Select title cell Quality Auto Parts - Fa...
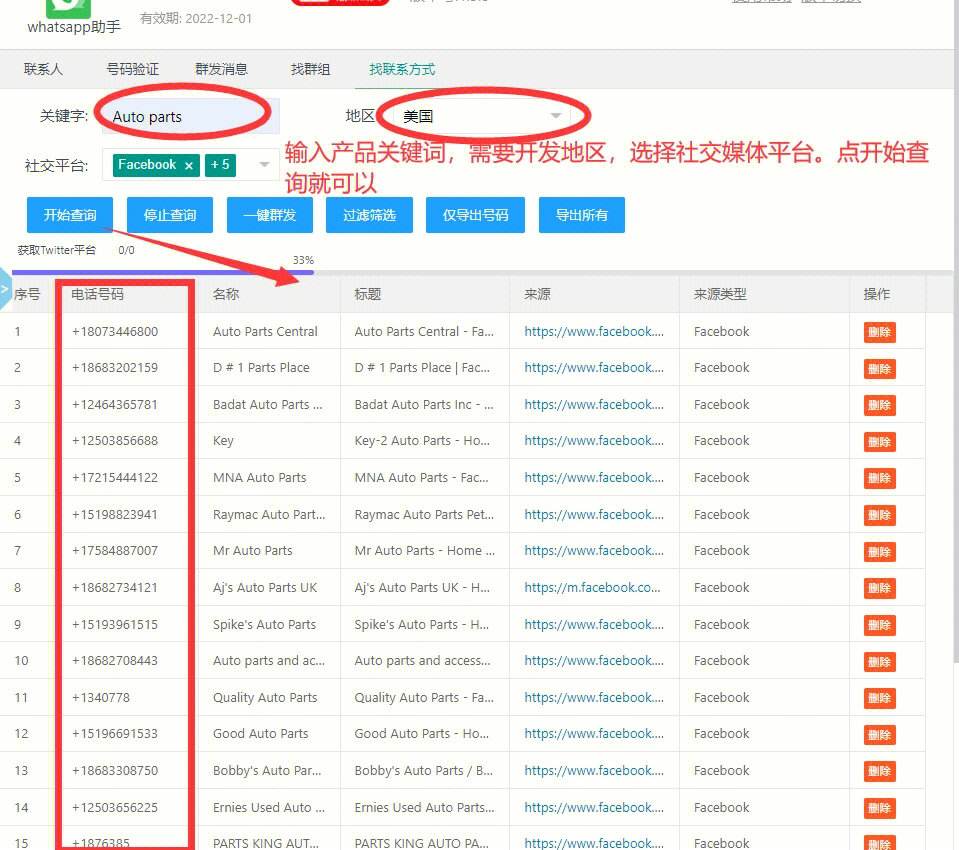This screenshot has height=850, width=959. click(x=424, y=697)
